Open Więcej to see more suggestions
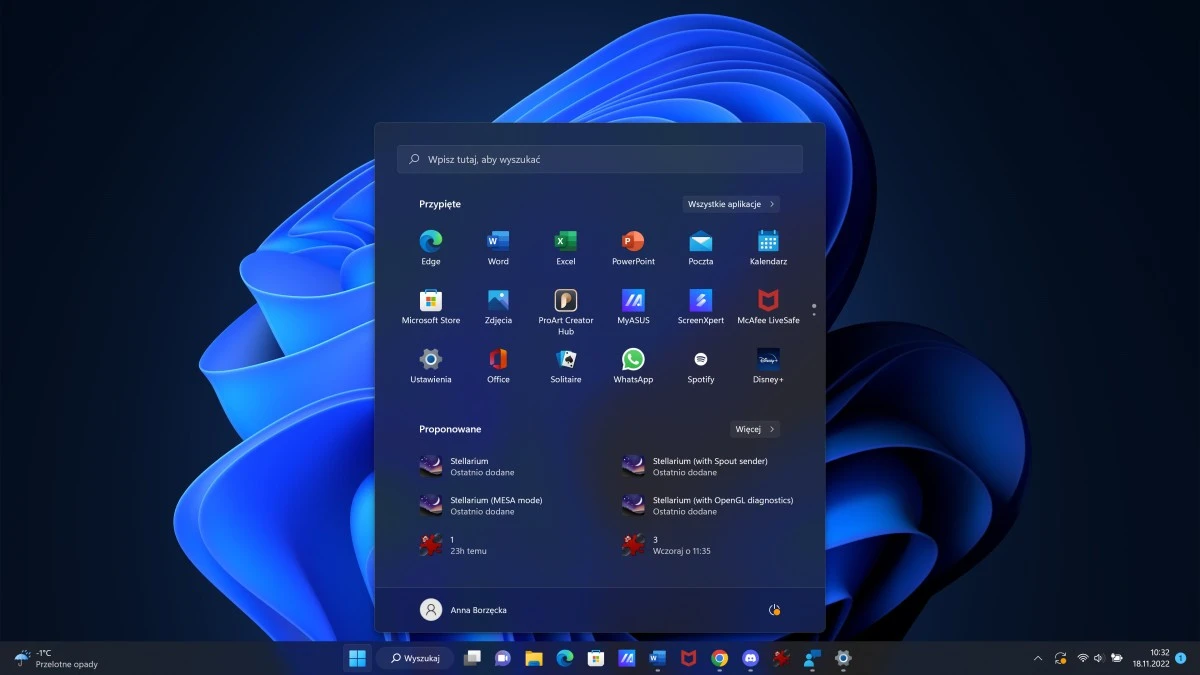Image resolution: width=1200 pixels, height=675 pixels. tap(753, 428)
